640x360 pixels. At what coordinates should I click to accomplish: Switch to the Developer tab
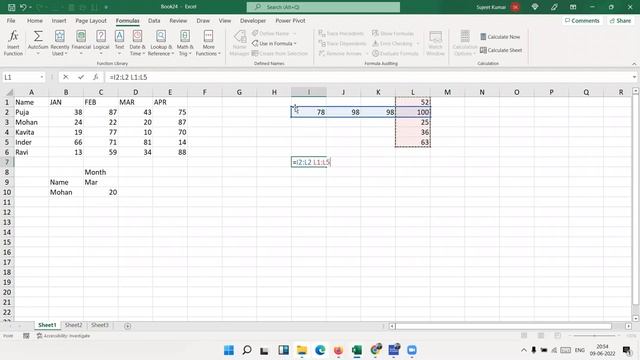point(253,20)
